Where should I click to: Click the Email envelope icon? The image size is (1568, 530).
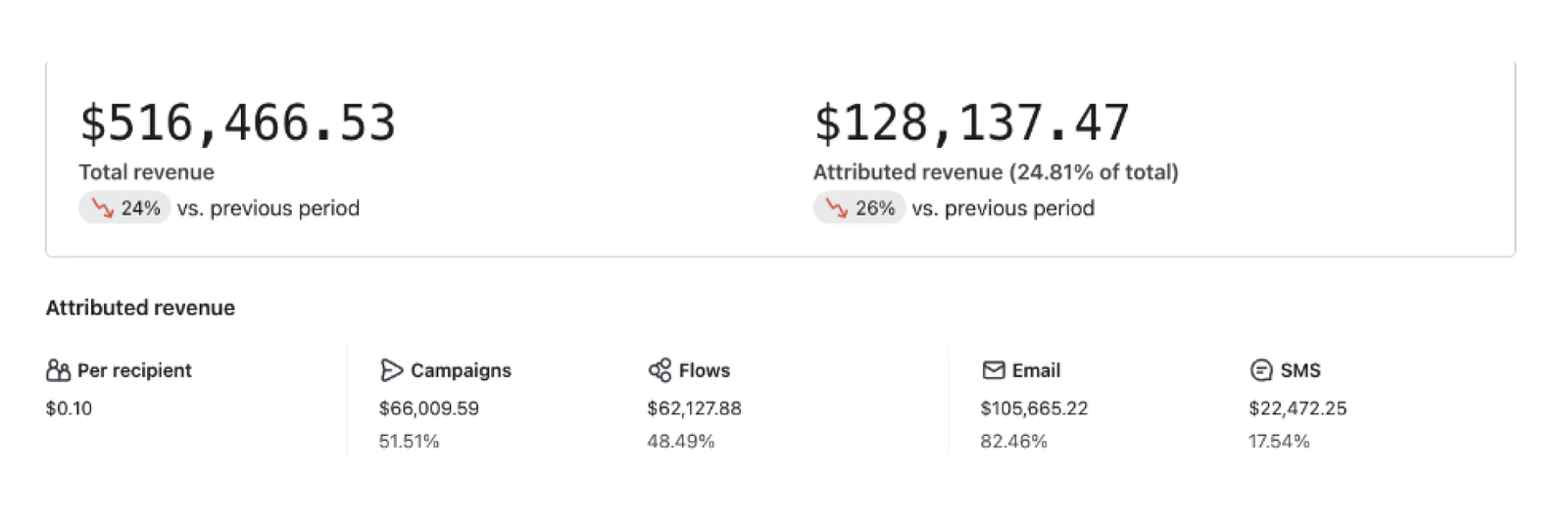point(993,370)
